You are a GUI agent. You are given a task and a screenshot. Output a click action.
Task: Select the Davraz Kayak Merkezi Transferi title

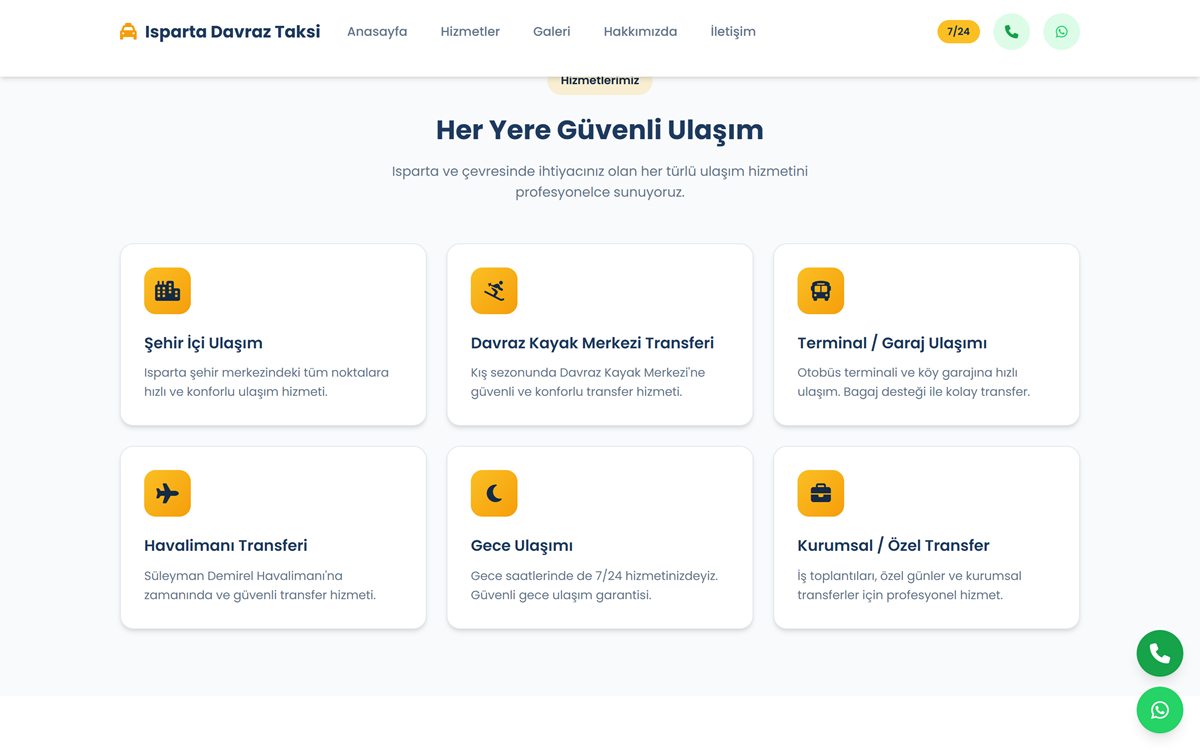point(592,343)
